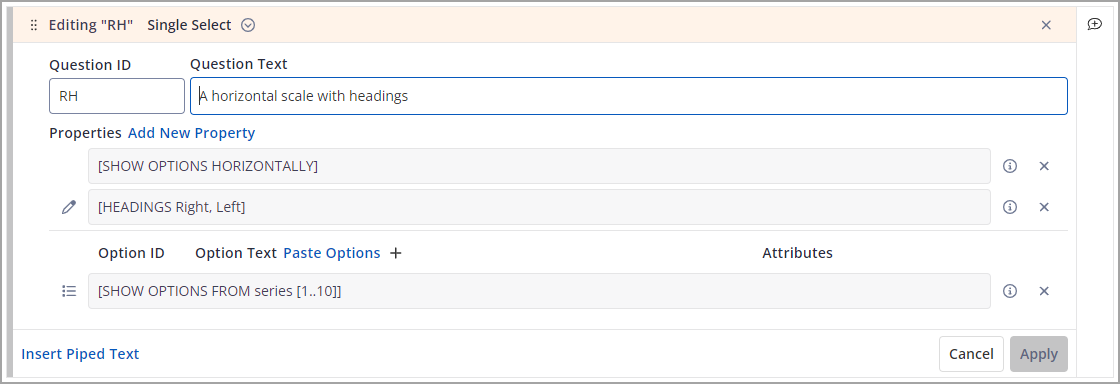
Task: Click Insert Piped Text link
Action: (x=80, y=354)
